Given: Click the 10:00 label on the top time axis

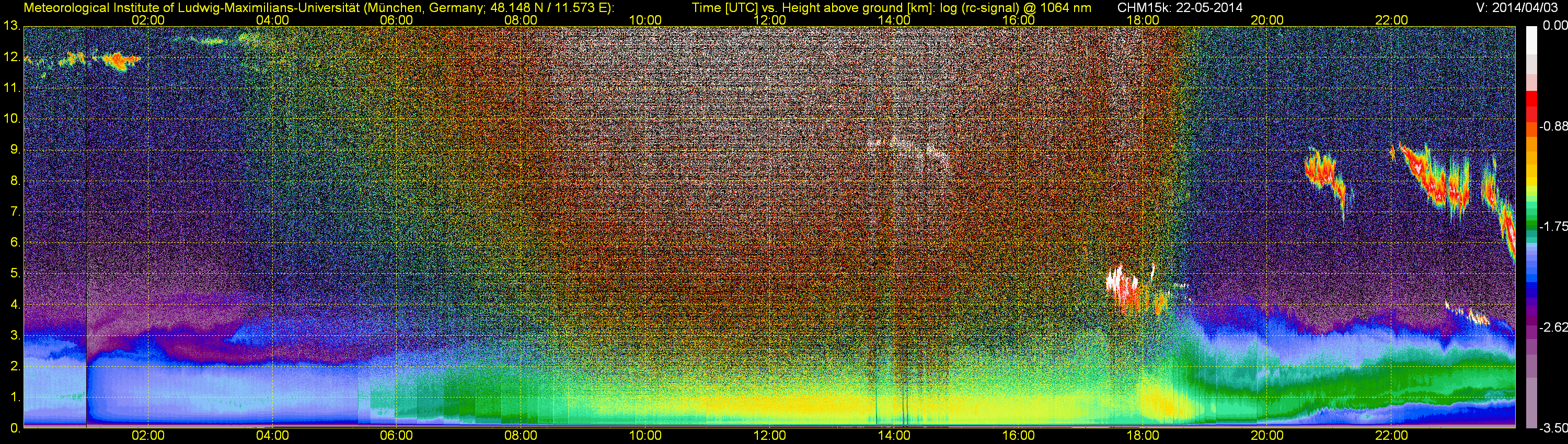Looking at the screenshot, I should pos(645,20).
